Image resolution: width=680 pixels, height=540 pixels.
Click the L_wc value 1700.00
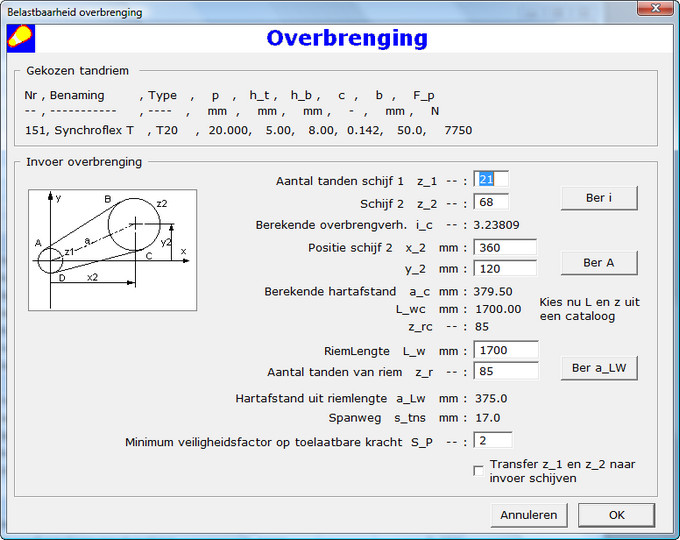pos(498,309)
